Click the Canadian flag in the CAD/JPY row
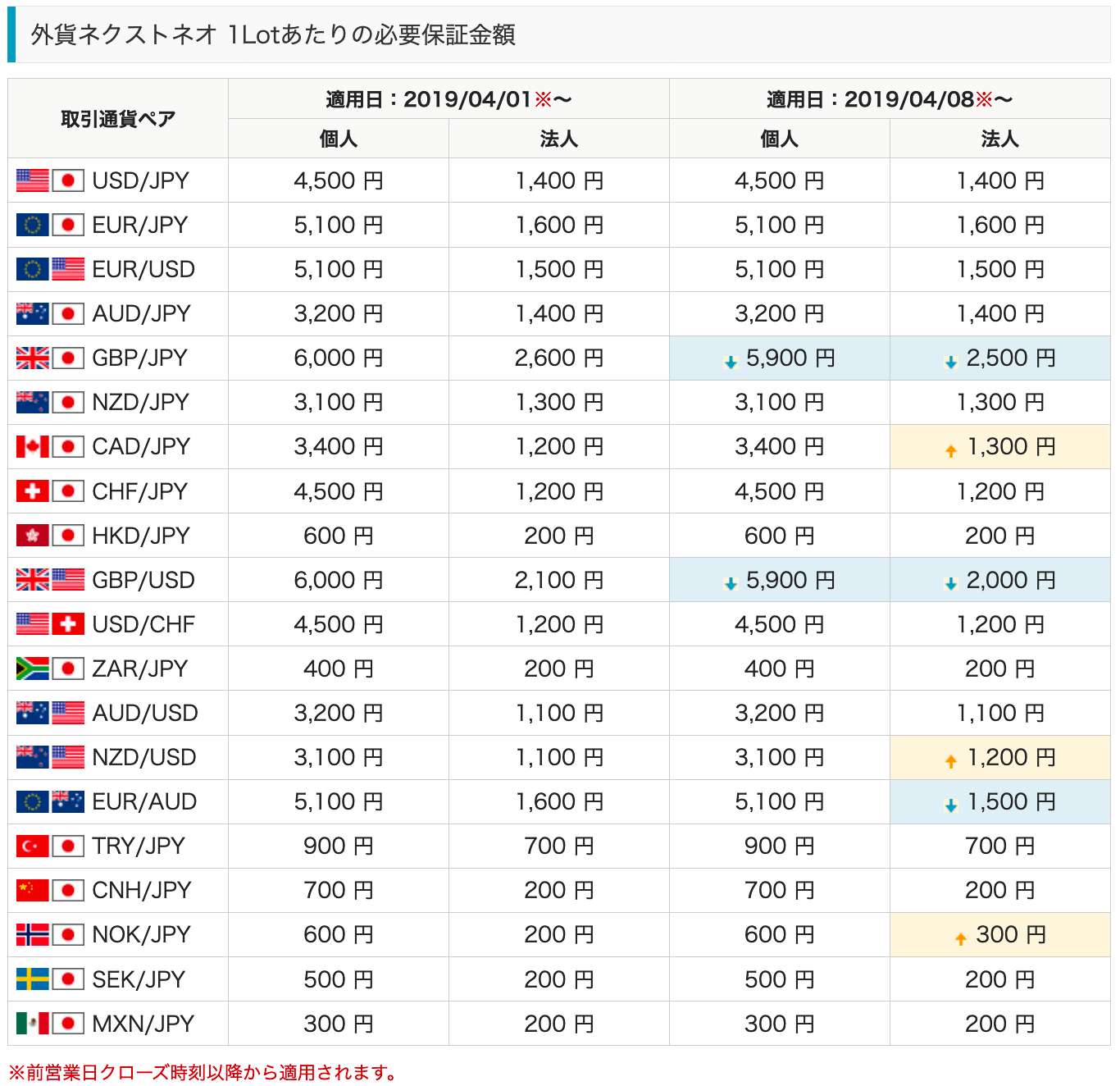The height and width of the screenshot is (1086, 1120). (33, 446)
